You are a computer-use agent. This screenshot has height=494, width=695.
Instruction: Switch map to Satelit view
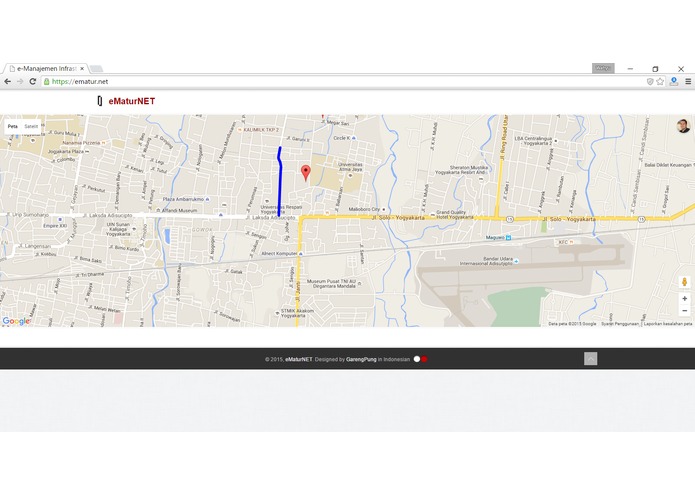coord(31,126)
